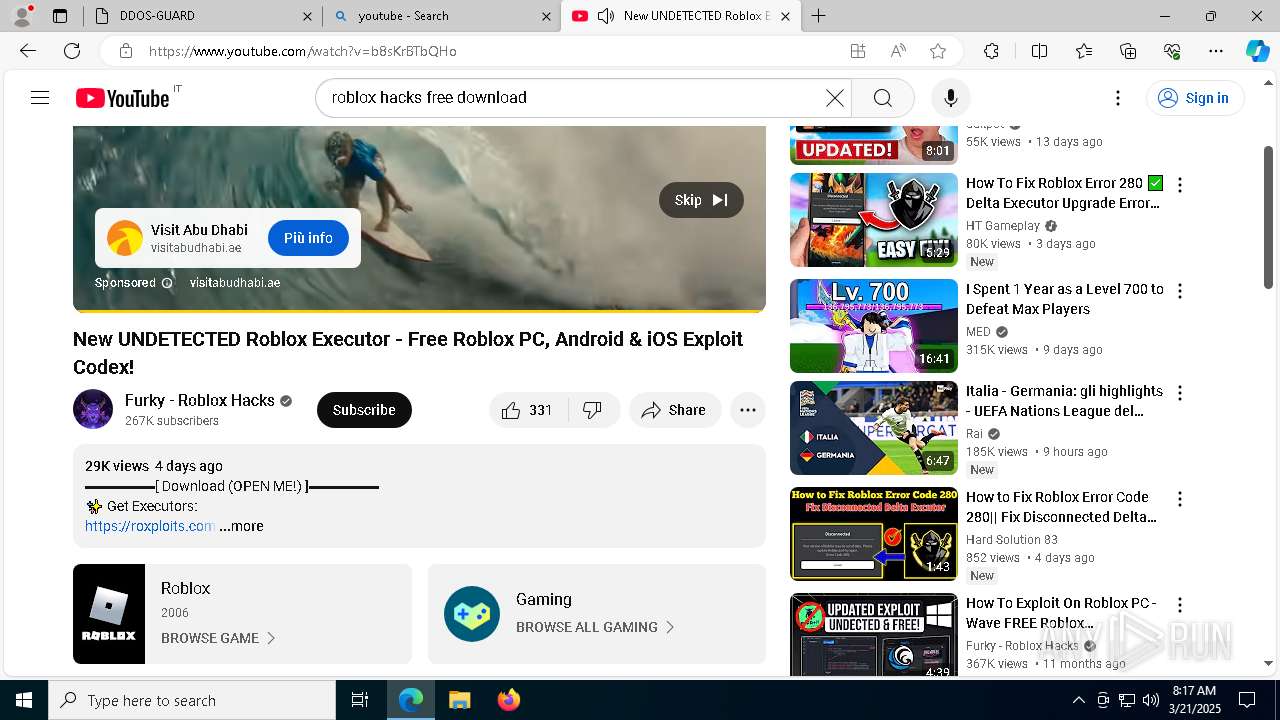Open menu for Level 700 video

click(x=1180, y=291)
